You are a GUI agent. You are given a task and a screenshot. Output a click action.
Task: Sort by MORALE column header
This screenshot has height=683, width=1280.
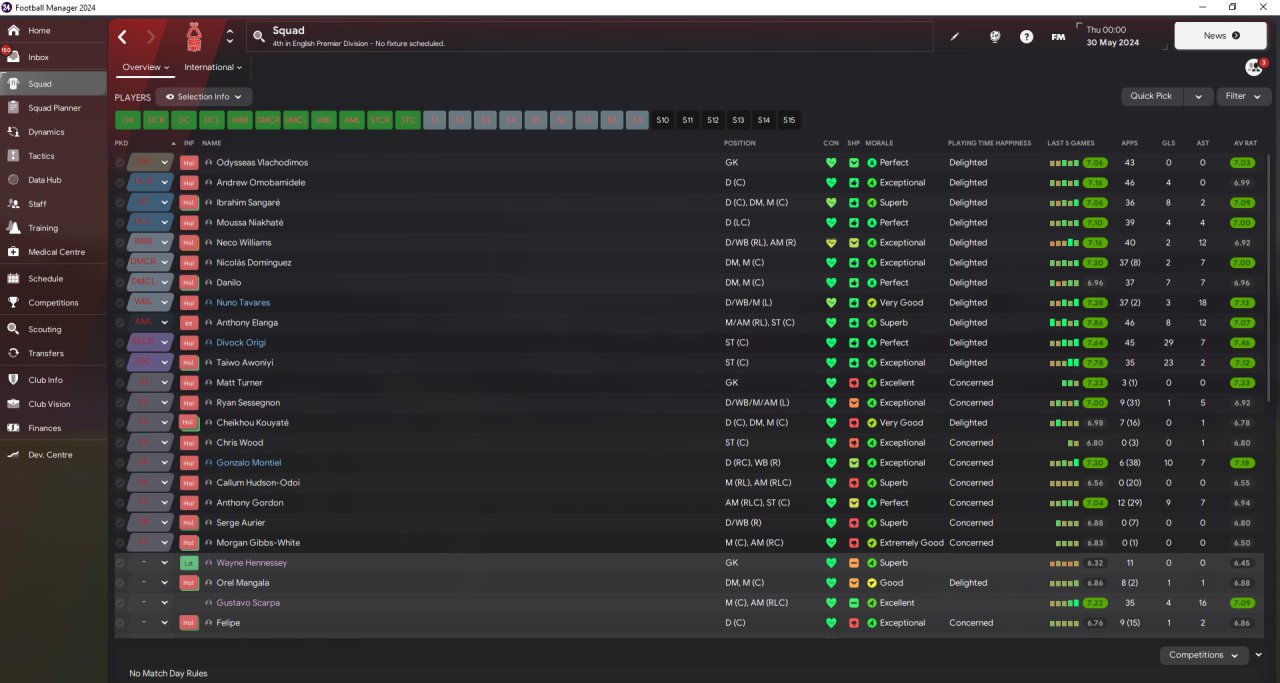click(879, 143)
